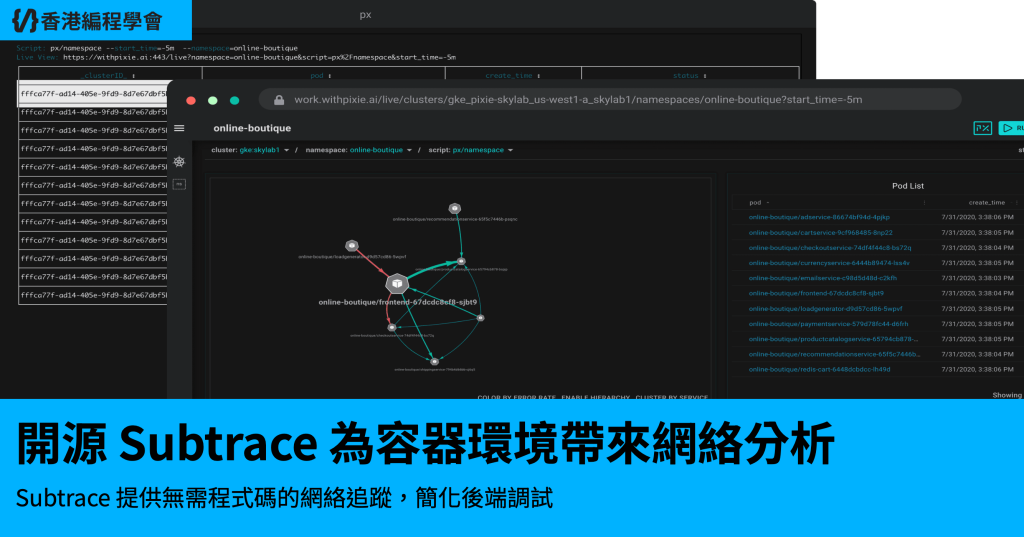Open cartservice-9cf968485-8np22 pod link
The height and width of the screenshot is (537, 1024).
point(820,233)
